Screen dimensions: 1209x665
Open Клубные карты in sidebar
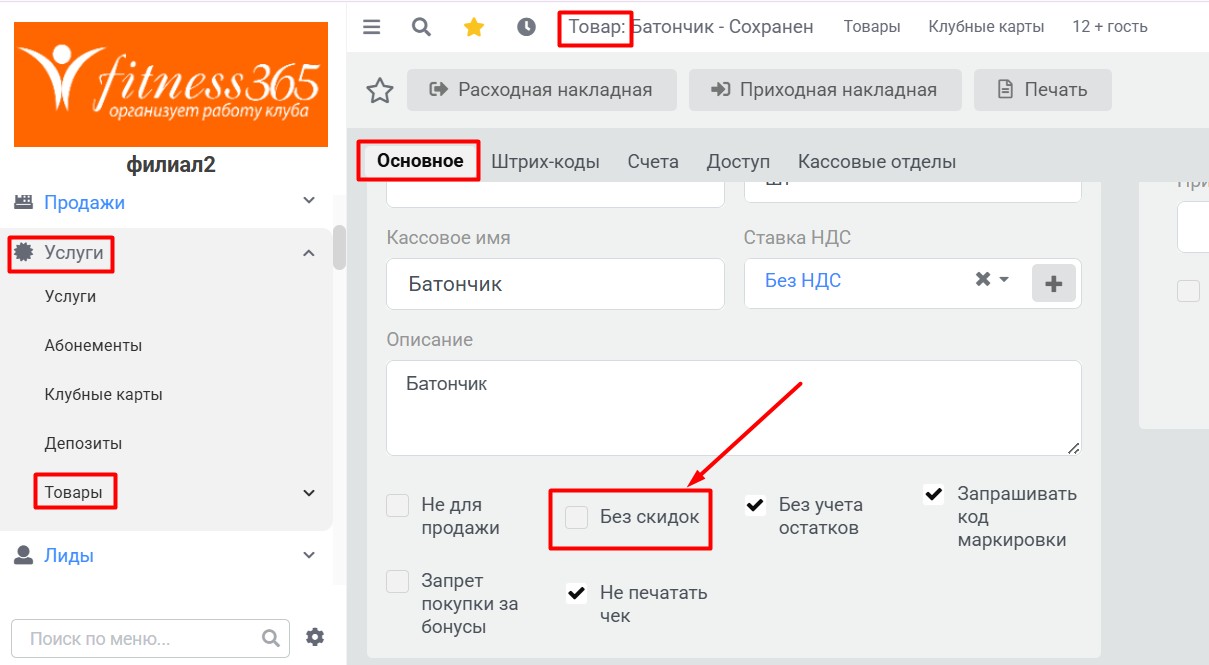[103, 394]
